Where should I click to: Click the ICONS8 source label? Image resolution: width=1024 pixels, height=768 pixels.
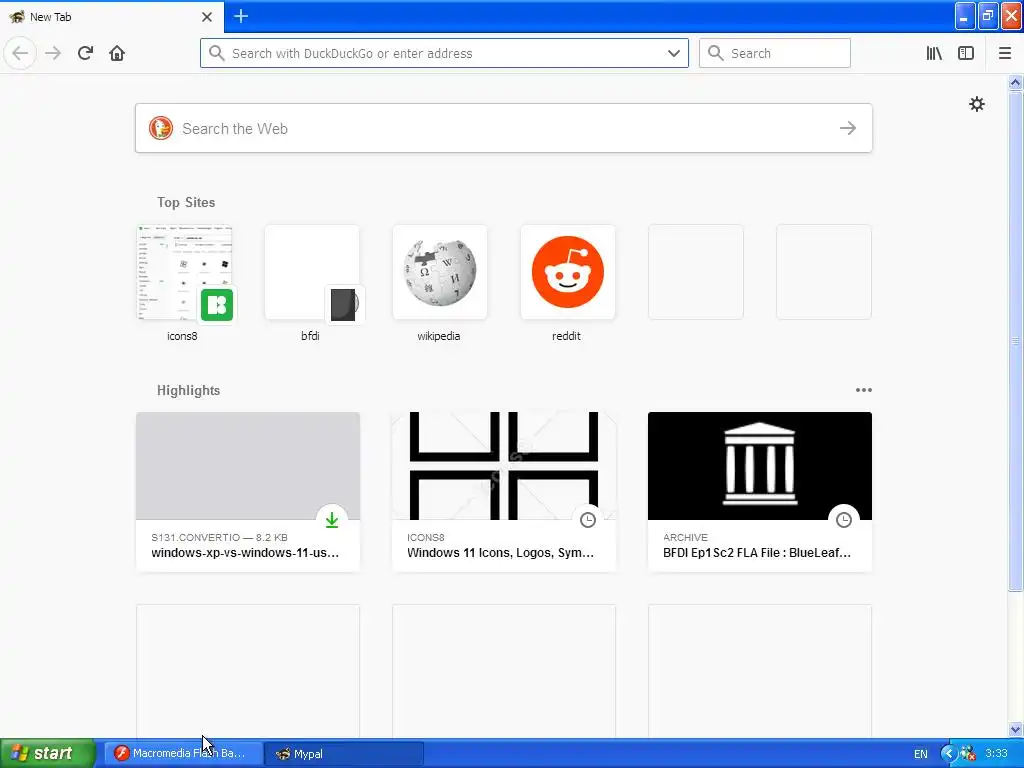point(425,537)
